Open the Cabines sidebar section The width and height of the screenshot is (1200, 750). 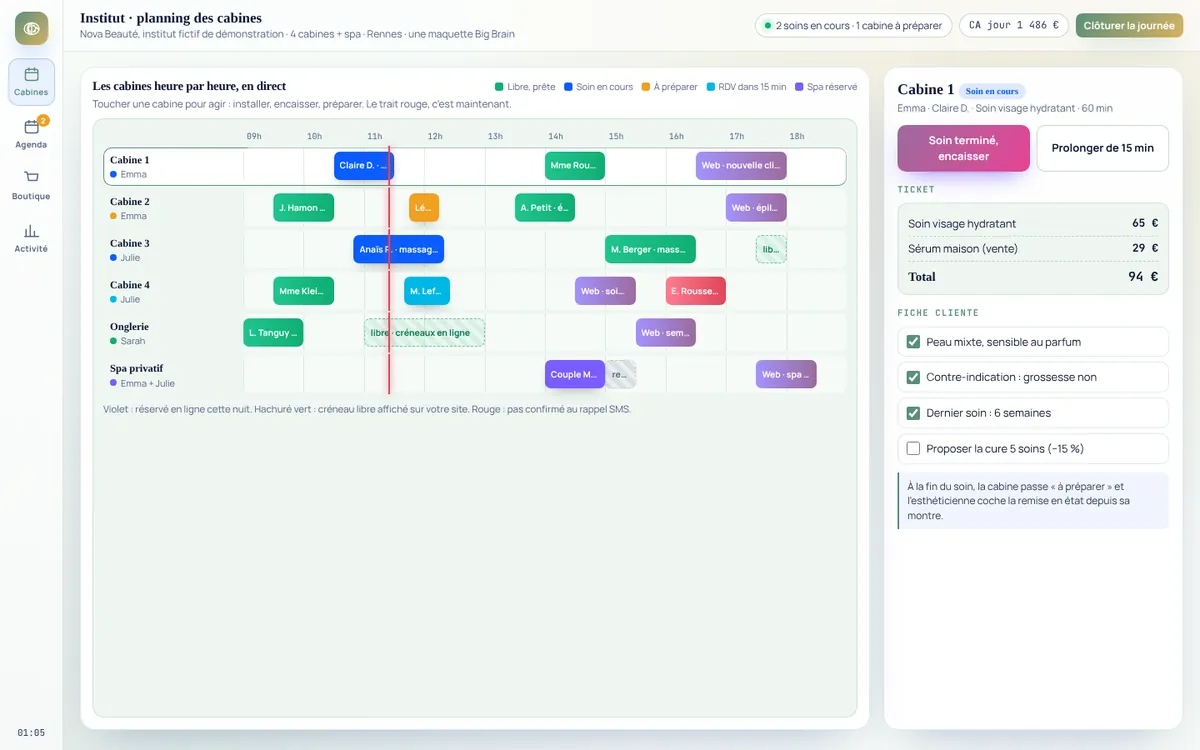31,81
